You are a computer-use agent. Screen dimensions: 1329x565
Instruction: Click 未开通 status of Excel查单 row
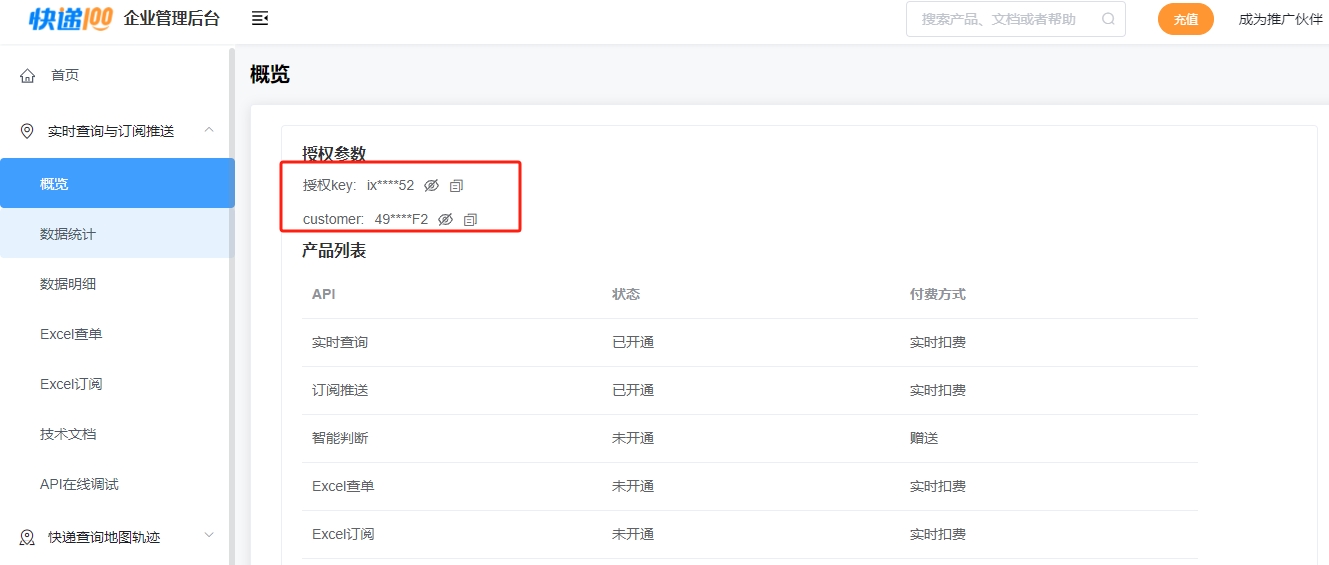click(x=633, y=486)
